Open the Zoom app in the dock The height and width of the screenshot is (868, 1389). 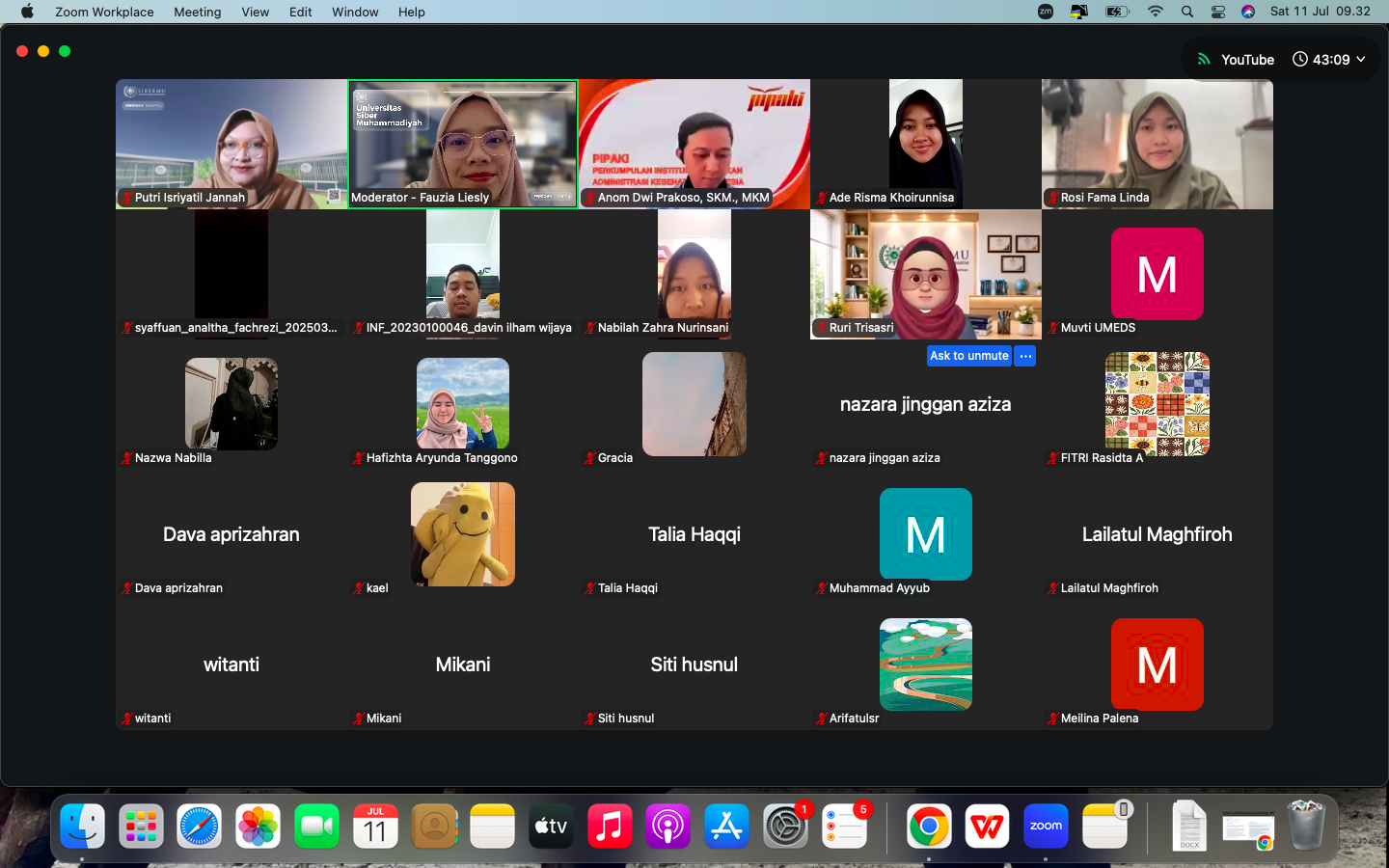[x=1046, y=827]
